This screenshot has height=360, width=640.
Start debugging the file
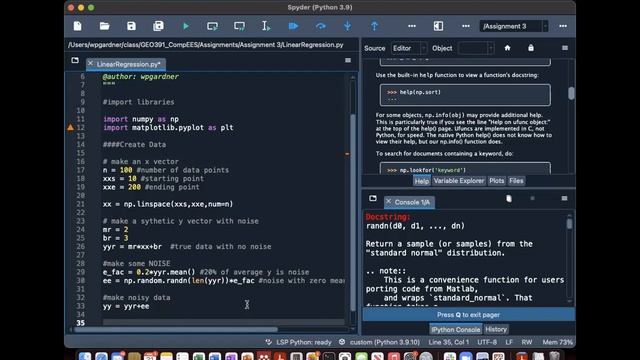[293, 26]
